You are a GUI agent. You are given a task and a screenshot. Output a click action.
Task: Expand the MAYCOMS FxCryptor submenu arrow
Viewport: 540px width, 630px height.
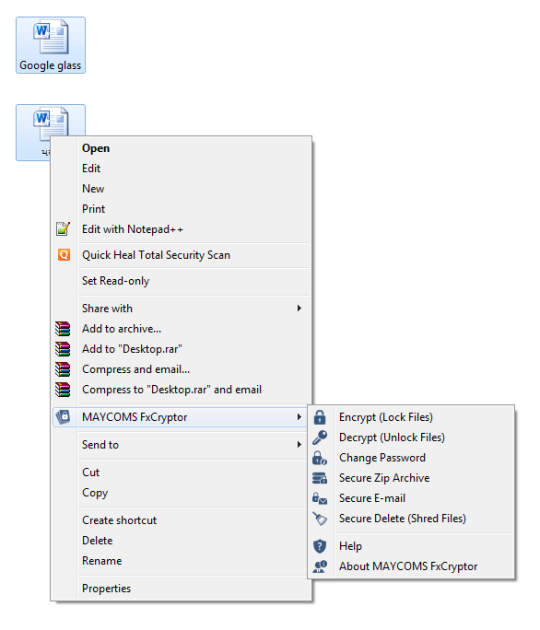tap(299, 417)
